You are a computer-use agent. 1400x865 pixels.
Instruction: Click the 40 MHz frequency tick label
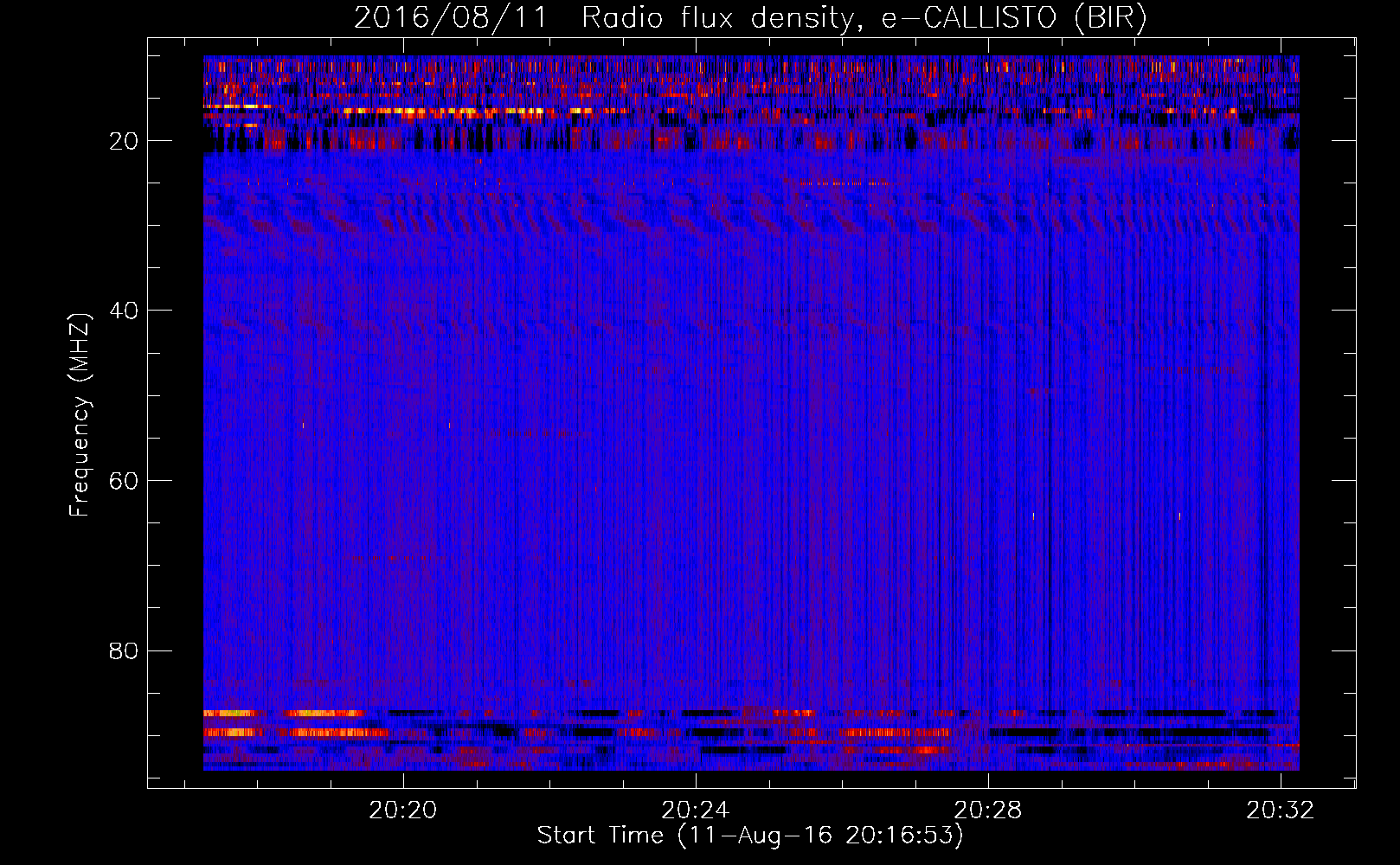coord(124,311)
